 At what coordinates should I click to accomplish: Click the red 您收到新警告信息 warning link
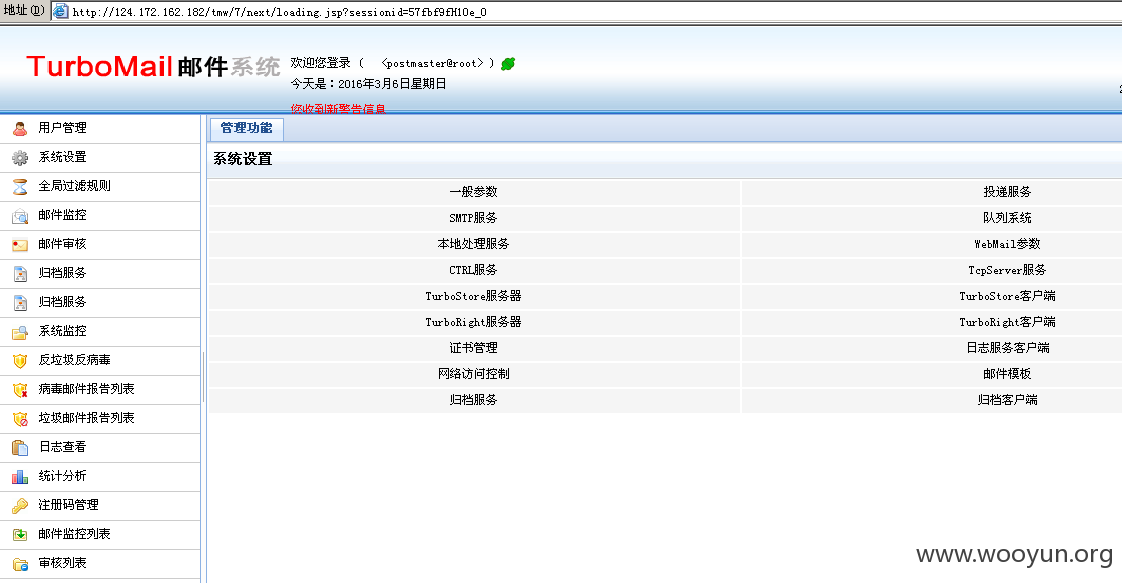[x=338, y=109]
